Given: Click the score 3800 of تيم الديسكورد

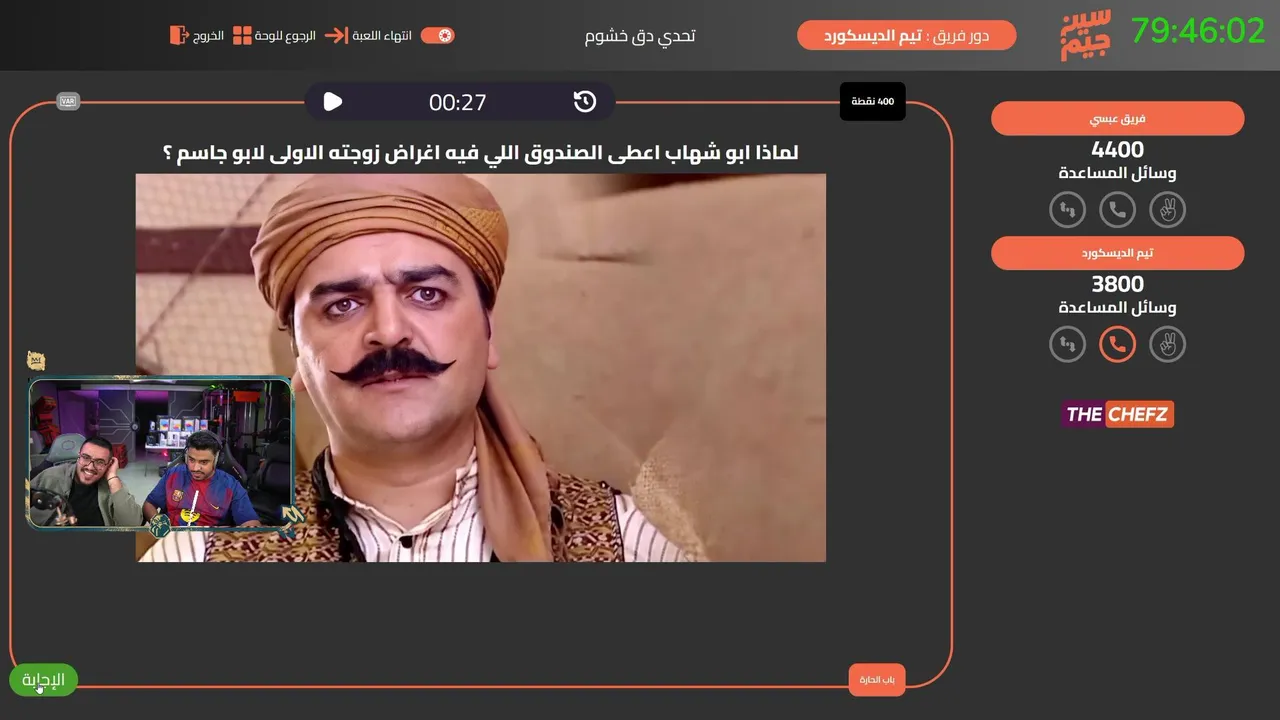Looking at the screenshot, I should [1118, 284].
